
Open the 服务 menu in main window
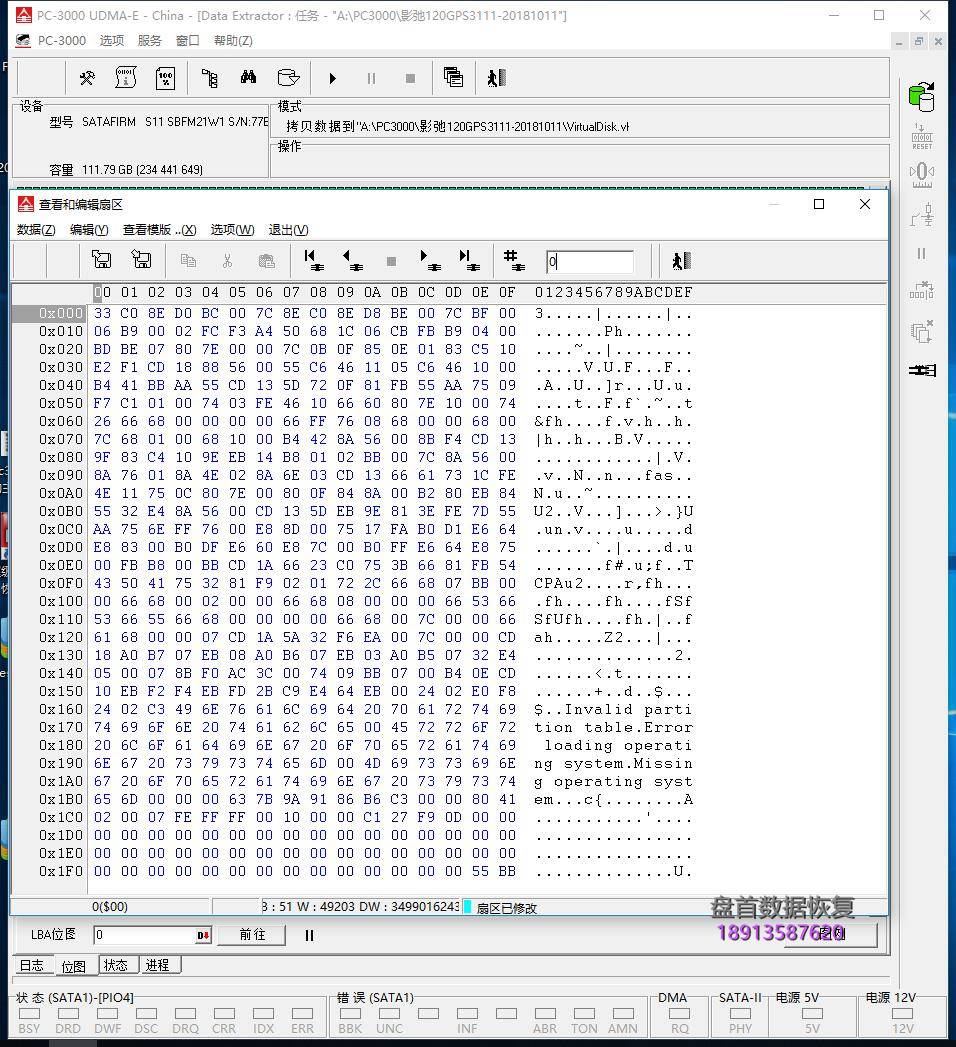(x=150, y=41)
